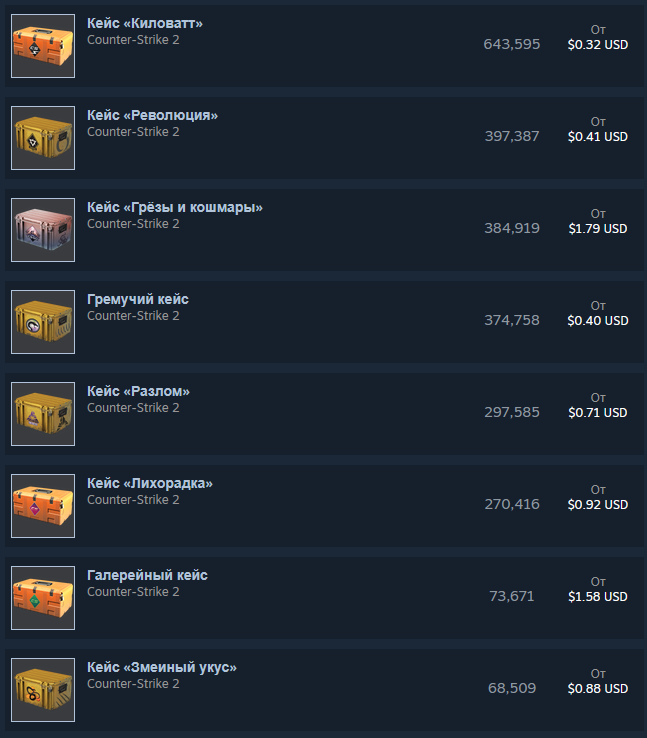
Task: Open the Кейс «Киловатт» listing title
Action: (145, 24)
